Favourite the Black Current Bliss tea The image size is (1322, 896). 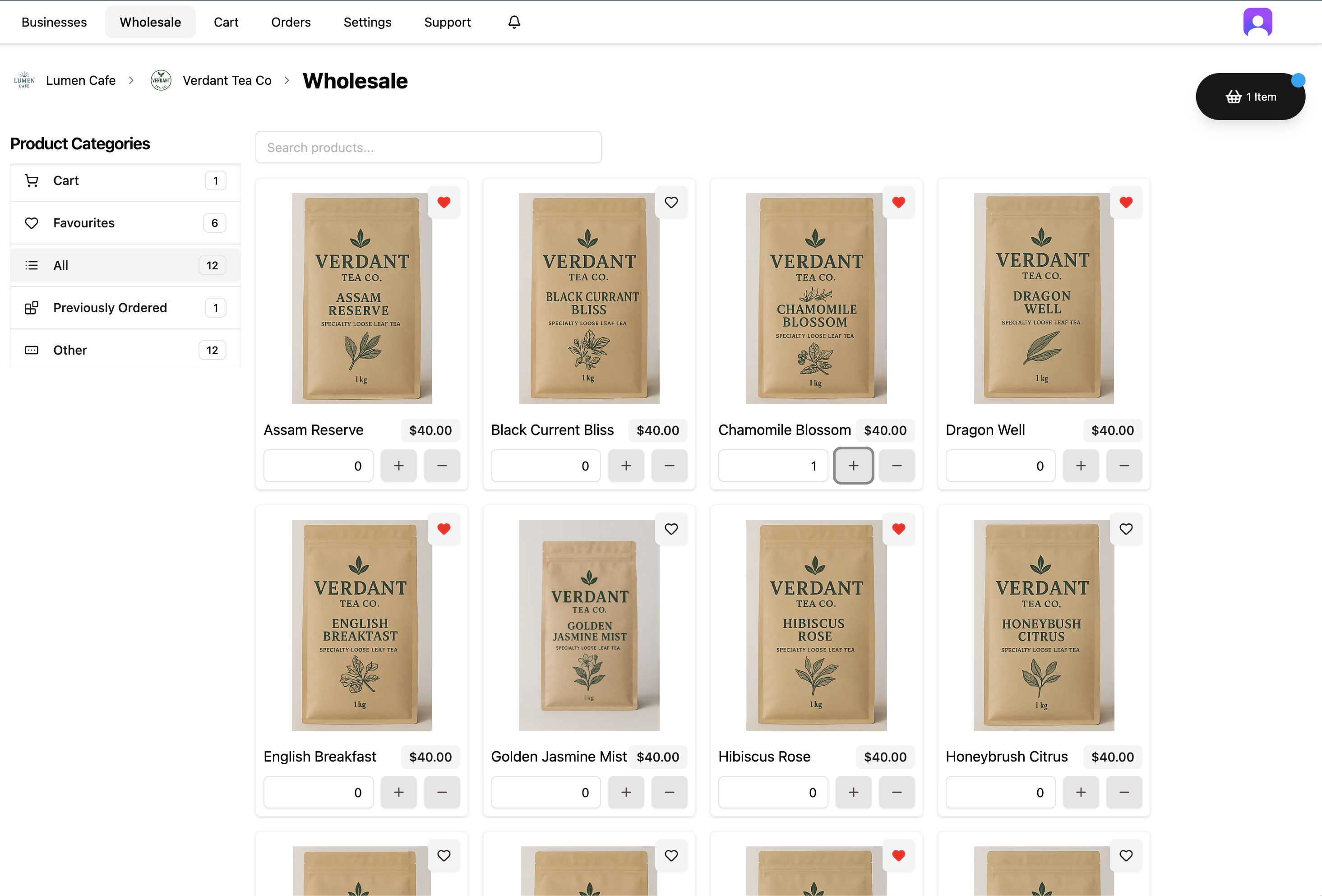pyautogui.click(x=671, y=203)
